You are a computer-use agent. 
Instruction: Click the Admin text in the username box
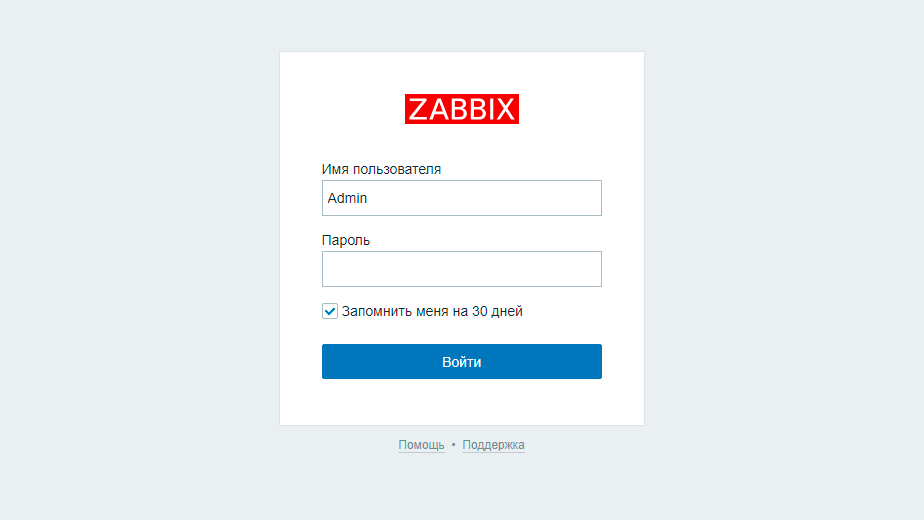coord(348,198)
